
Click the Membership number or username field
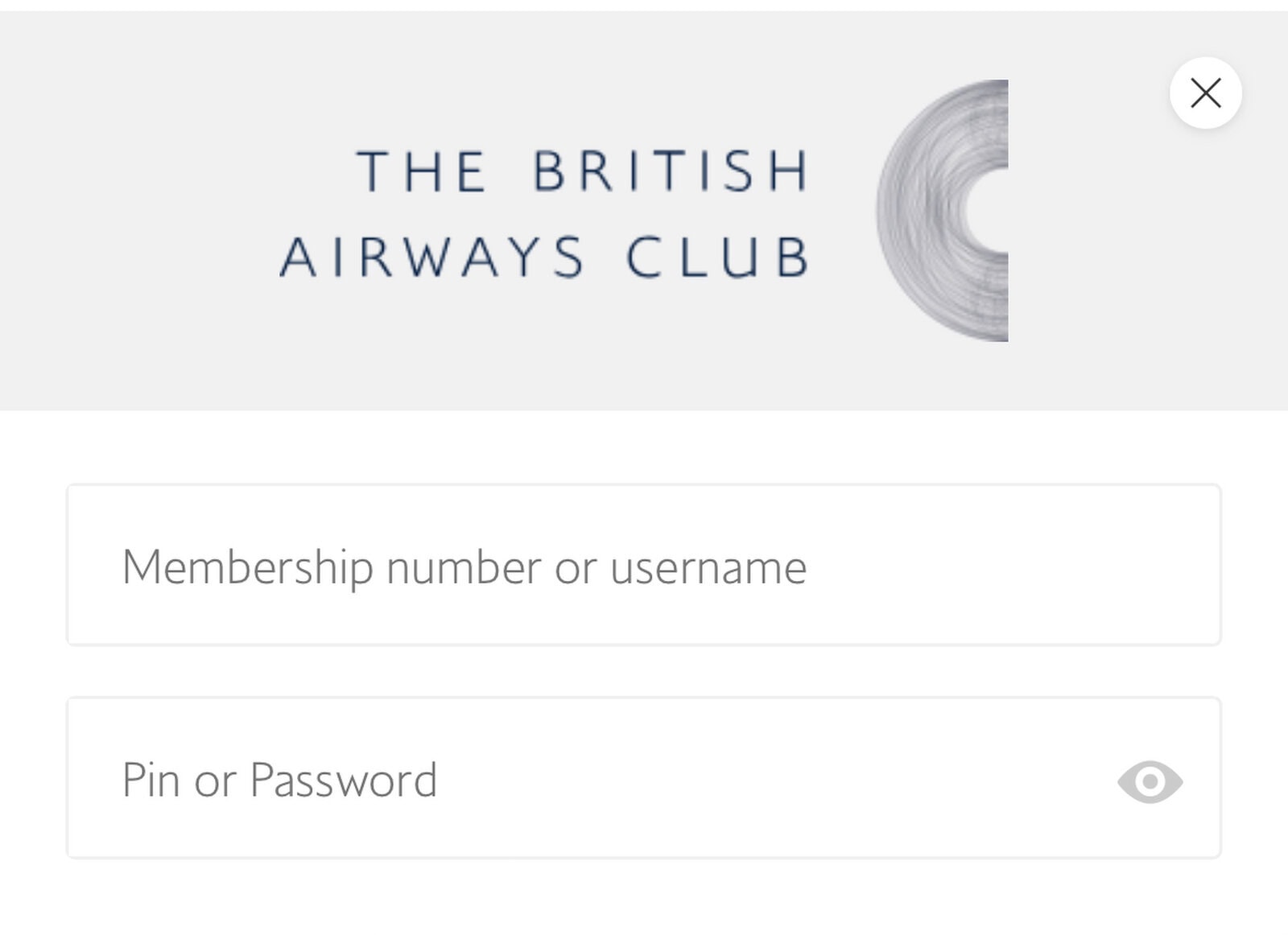click(x=643, y=565)
